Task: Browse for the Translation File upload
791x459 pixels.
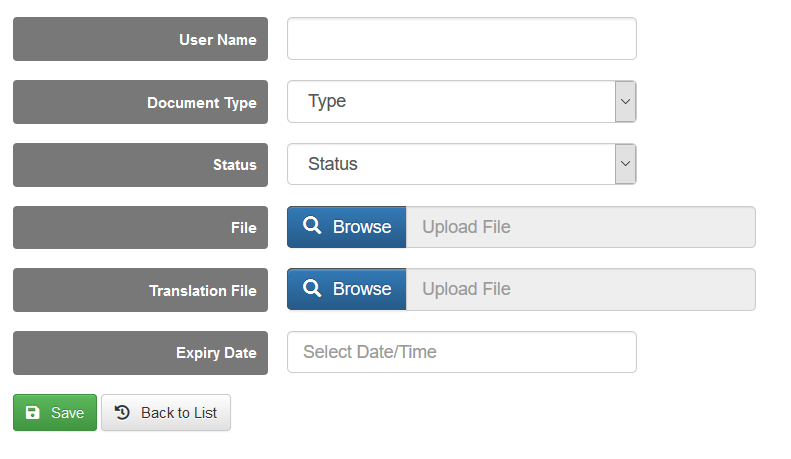Action: coord(347,289)
